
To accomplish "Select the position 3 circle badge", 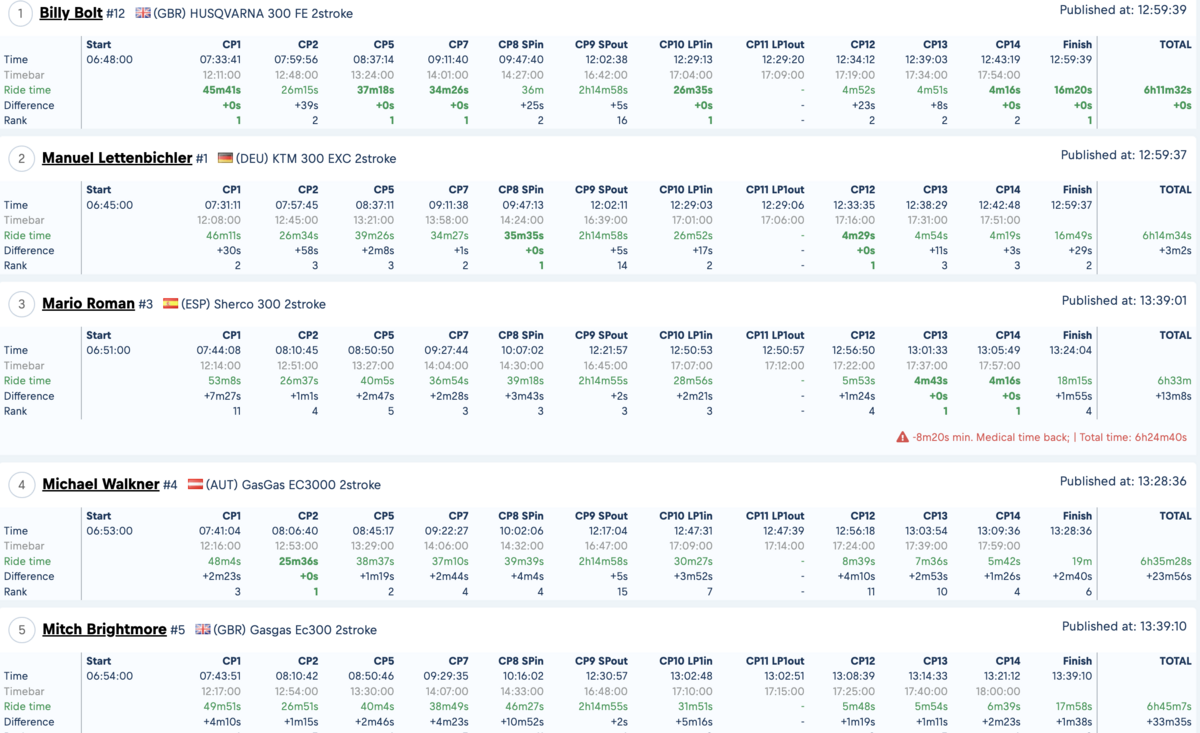I will pyautogui.click(x=21, y=304).
